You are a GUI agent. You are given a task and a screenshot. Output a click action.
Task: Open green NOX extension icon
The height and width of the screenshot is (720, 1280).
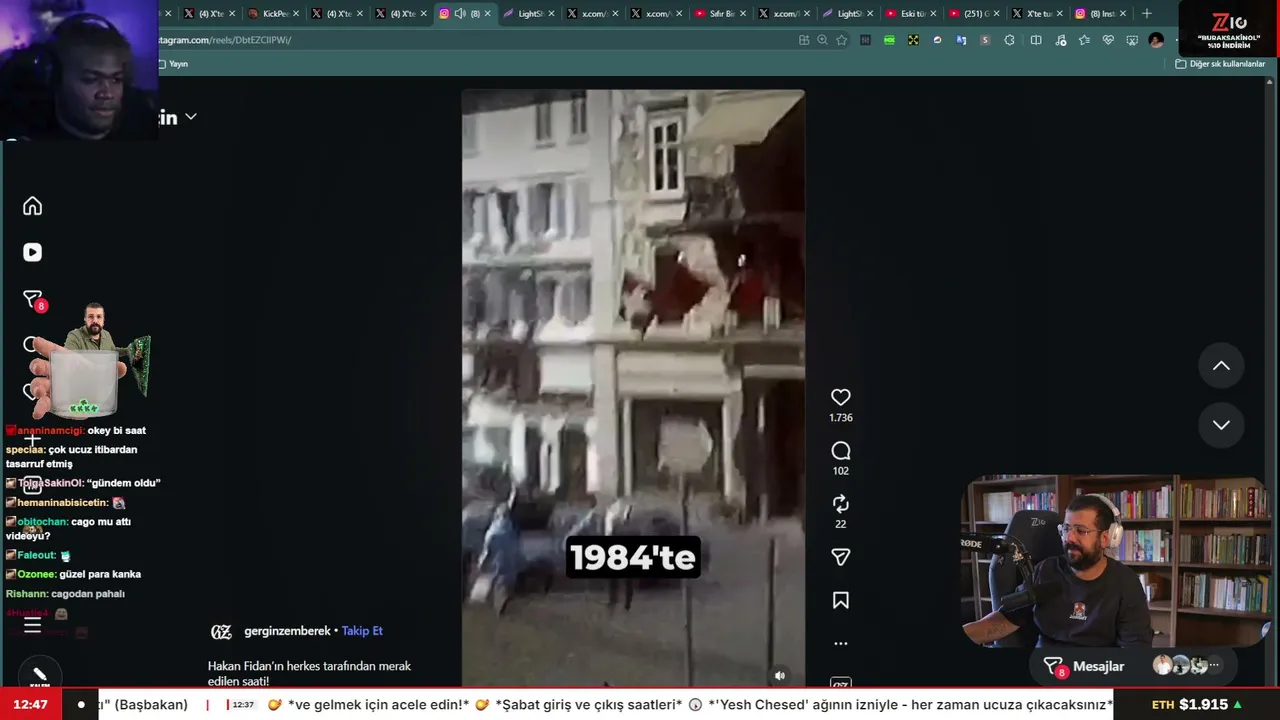tap(889, 40)
